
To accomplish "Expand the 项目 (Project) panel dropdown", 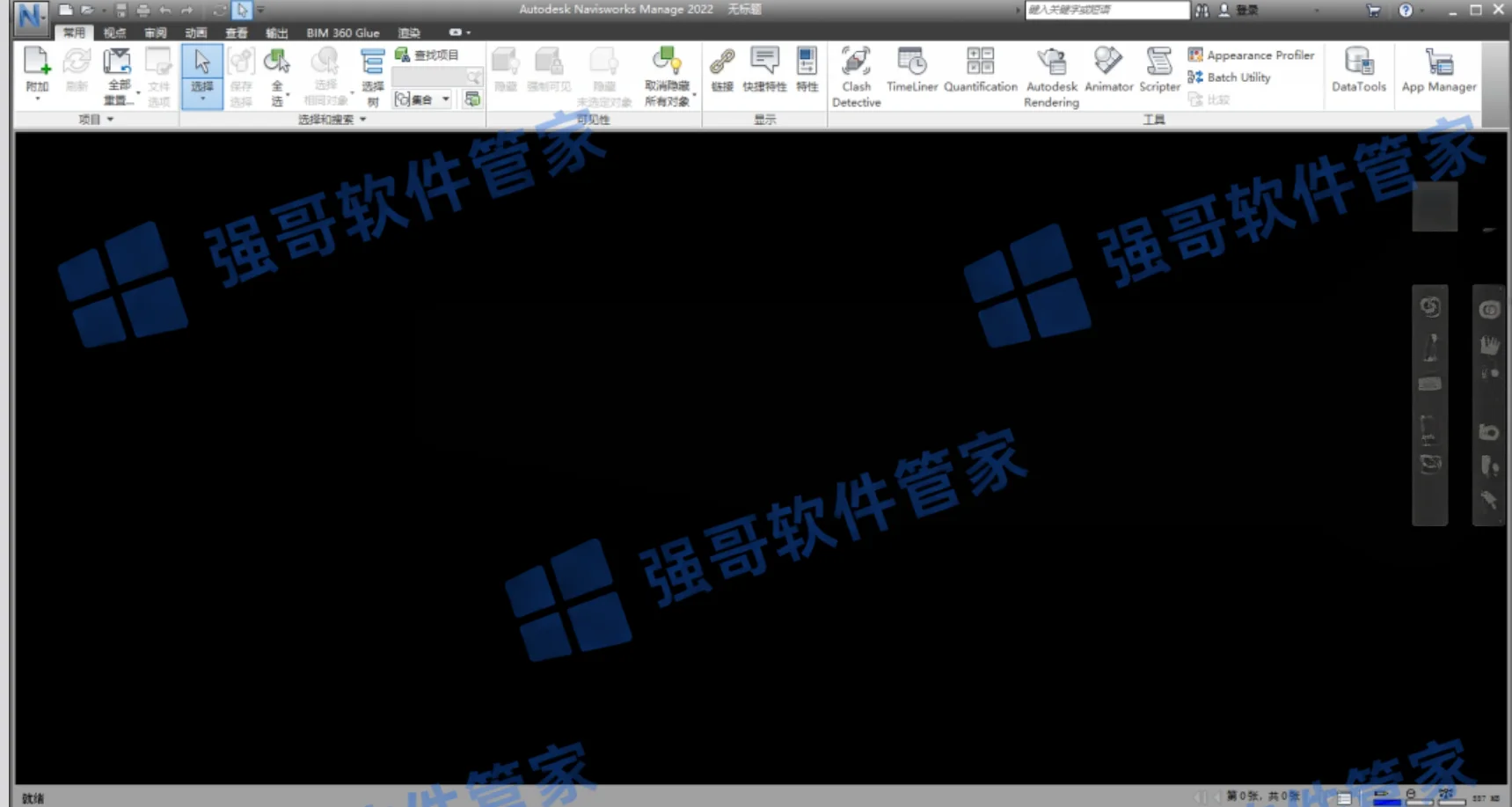I will (x=96, y=119).
